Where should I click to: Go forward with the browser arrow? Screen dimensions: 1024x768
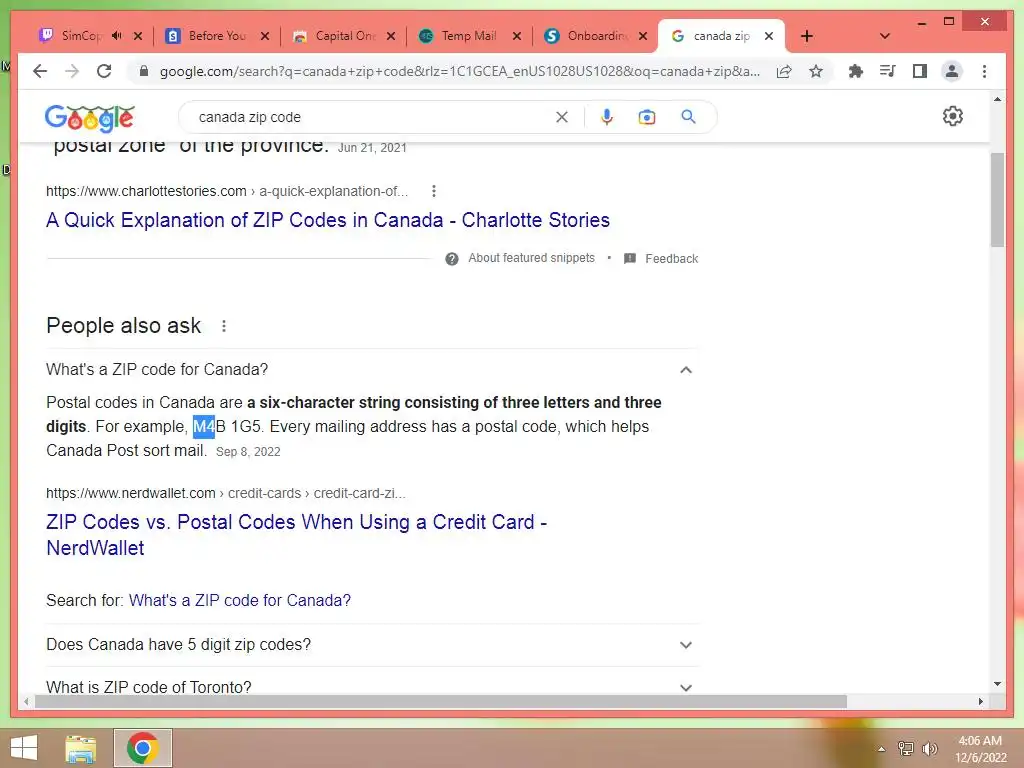(72, 71)
